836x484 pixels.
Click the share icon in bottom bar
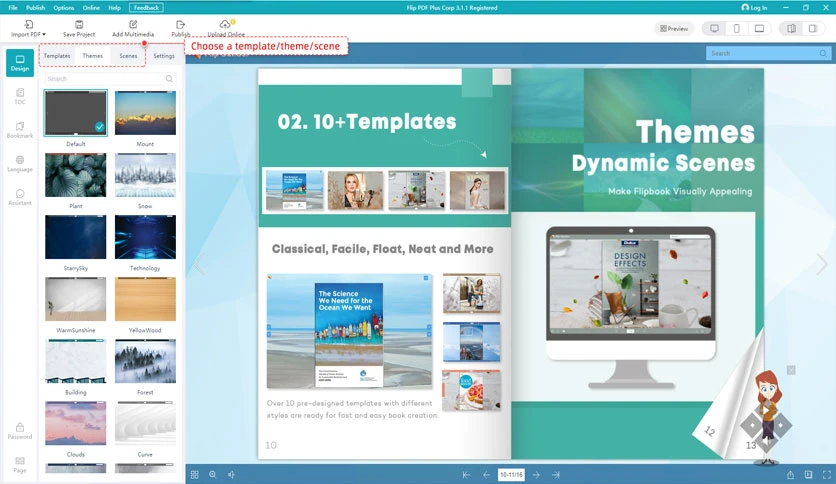pyautogui.click(x=790, y=474)
